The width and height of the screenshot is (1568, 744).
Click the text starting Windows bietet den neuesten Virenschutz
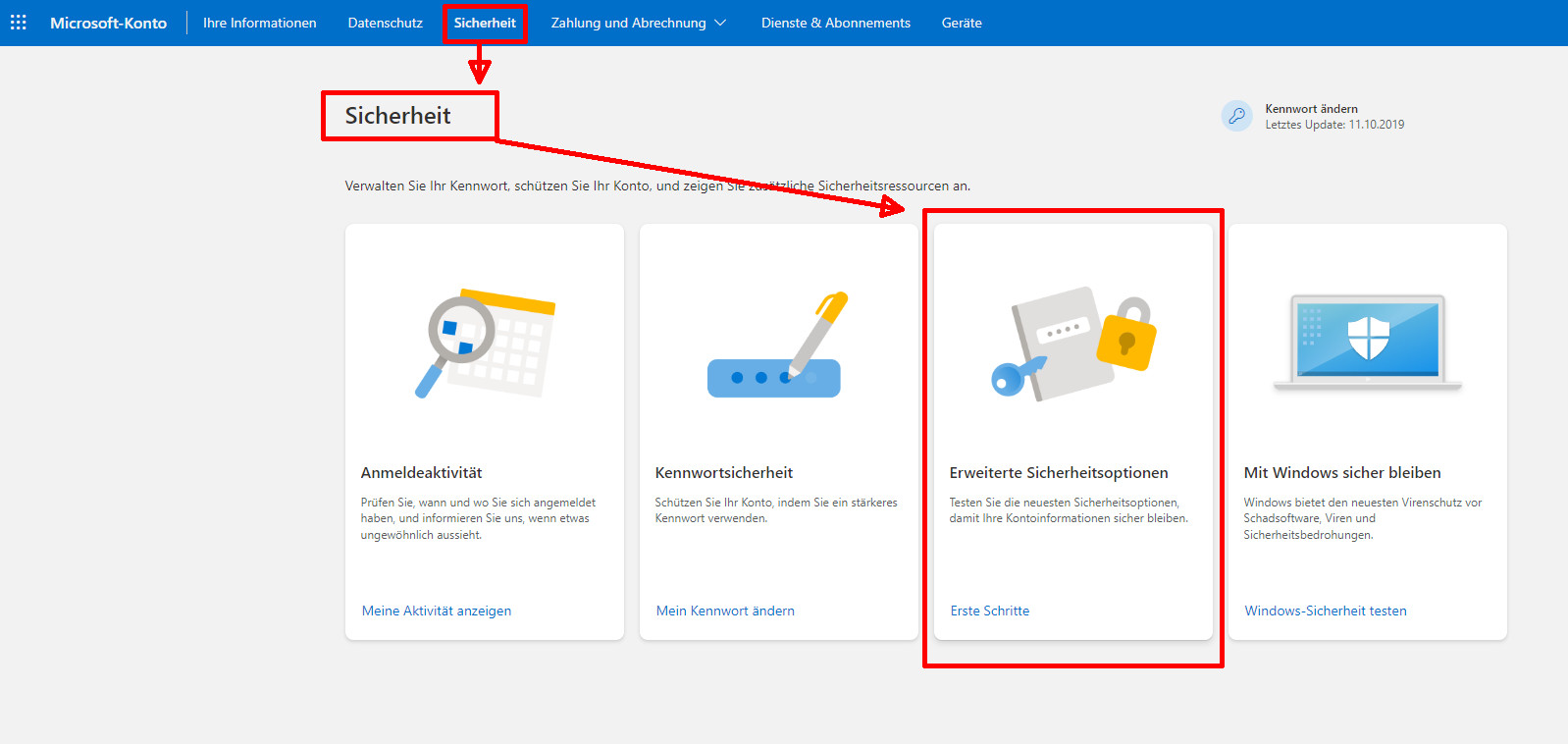tap(1363, 518)
